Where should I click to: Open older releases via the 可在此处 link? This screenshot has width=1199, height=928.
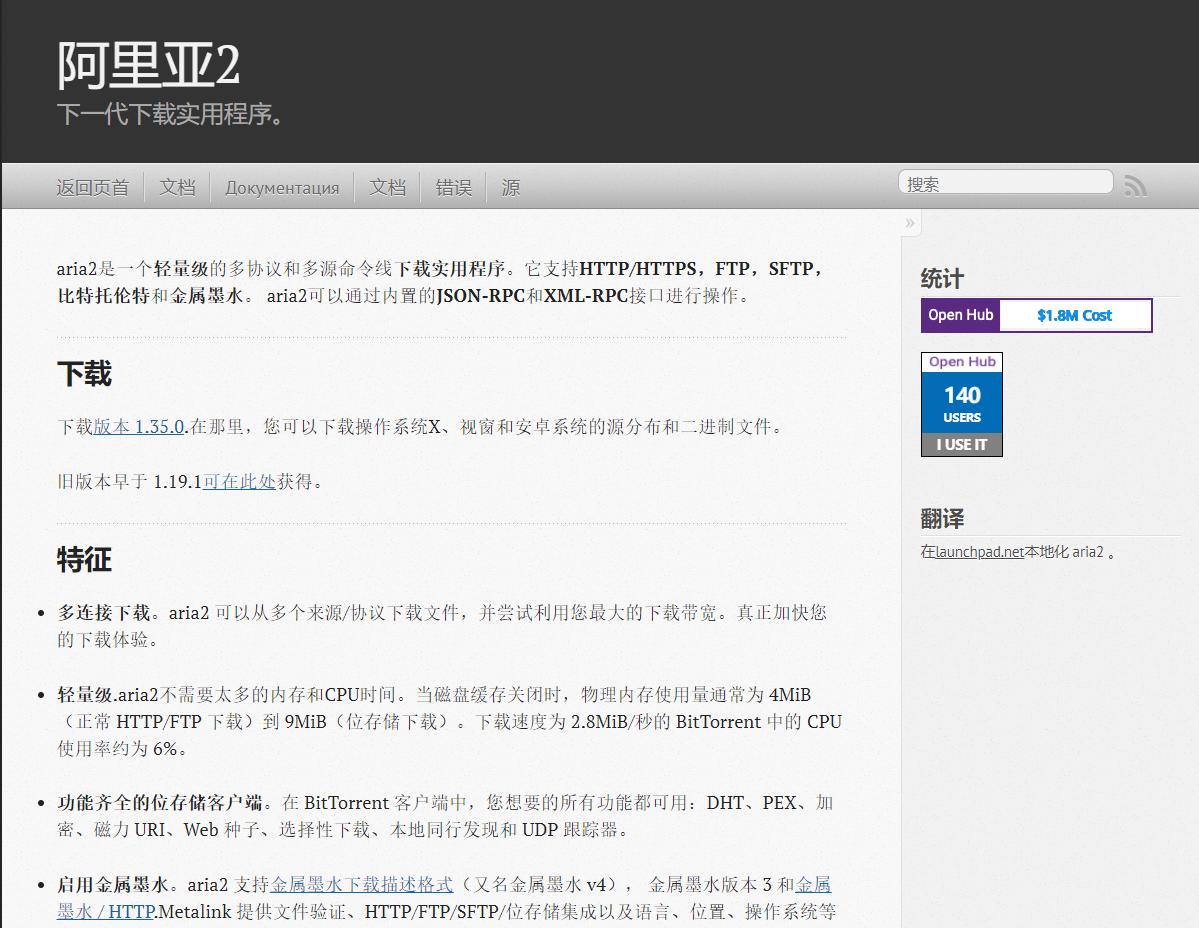[x=237, y=481]
